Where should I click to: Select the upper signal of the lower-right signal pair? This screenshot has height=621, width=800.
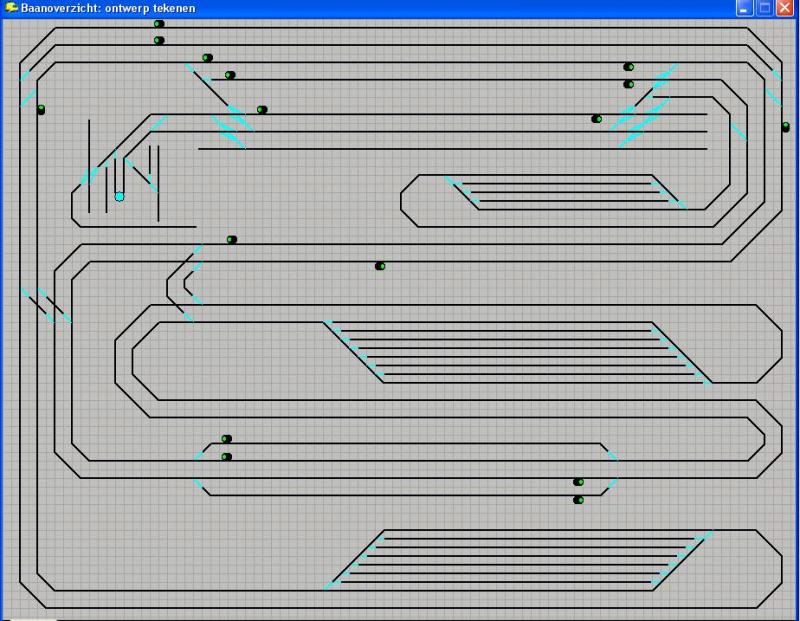coord(578,482)
